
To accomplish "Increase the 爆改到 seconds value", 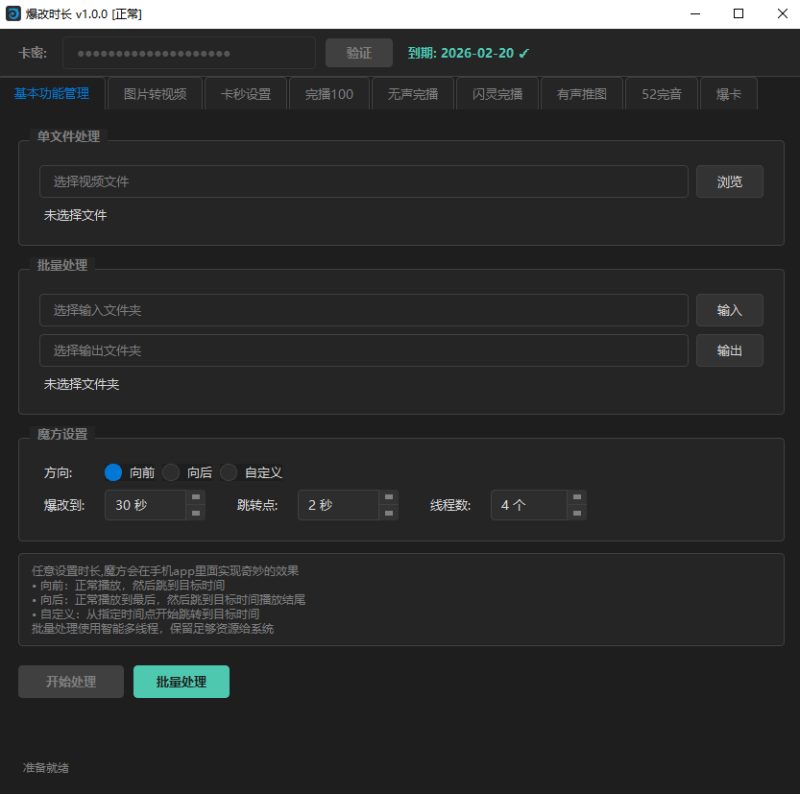I will [x=196, y=497].
